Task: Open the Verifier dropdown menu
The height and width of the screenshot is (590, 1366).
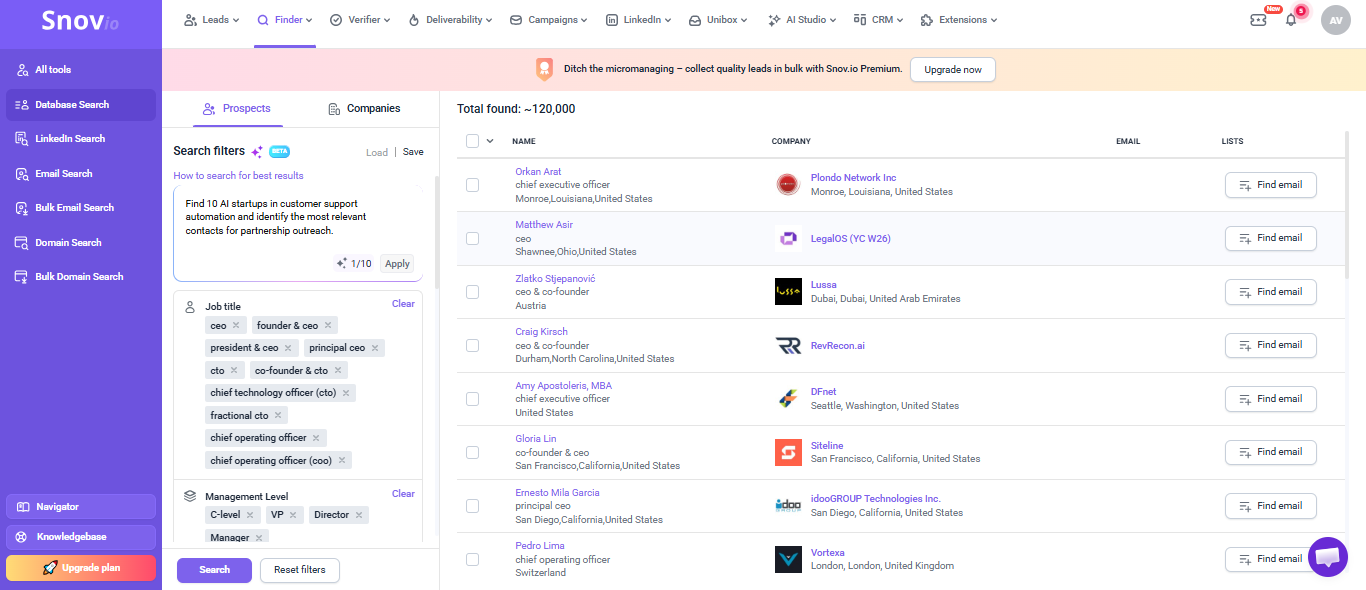Action: point(360,20)
